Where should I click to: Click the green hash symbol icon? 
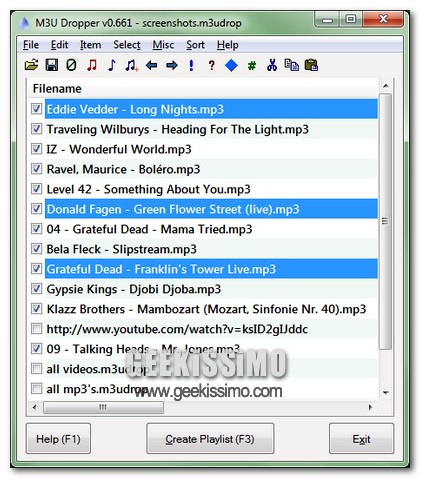pos(252,66)
